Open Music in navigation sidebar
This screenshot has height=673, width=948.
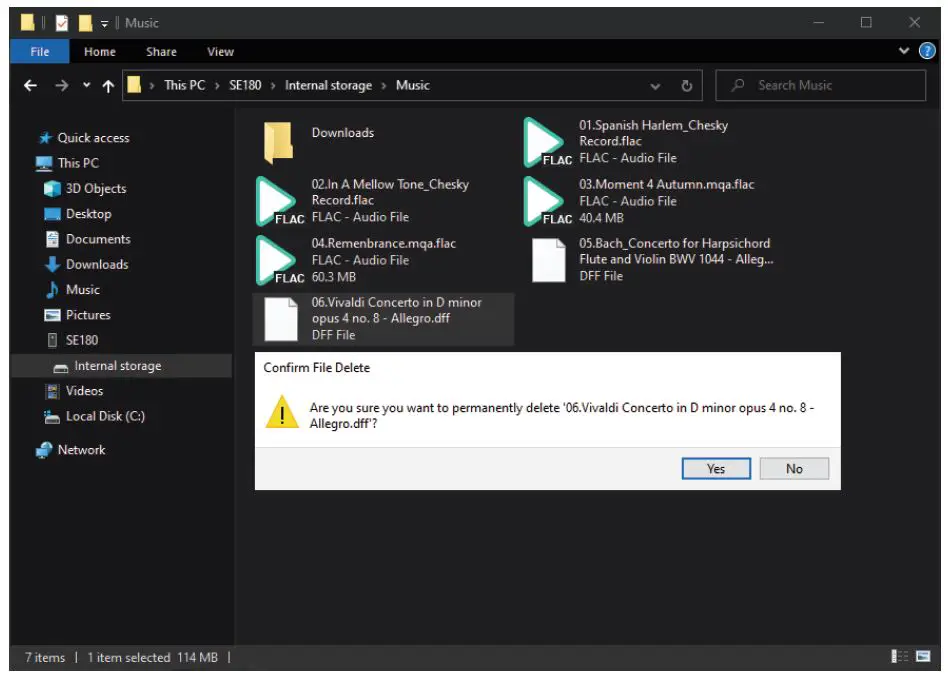82,290
